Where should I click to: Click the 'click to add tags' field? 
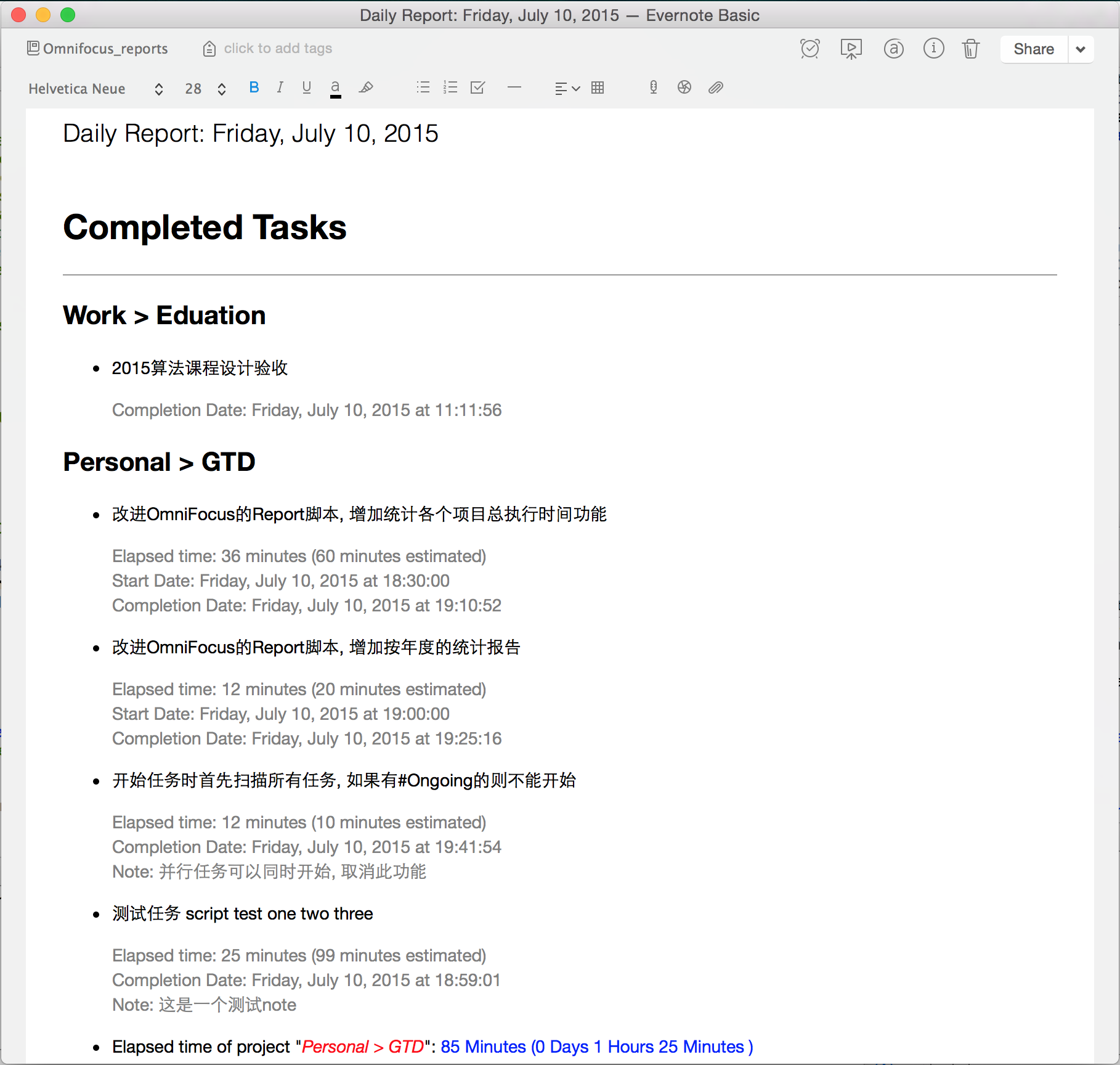278,49
